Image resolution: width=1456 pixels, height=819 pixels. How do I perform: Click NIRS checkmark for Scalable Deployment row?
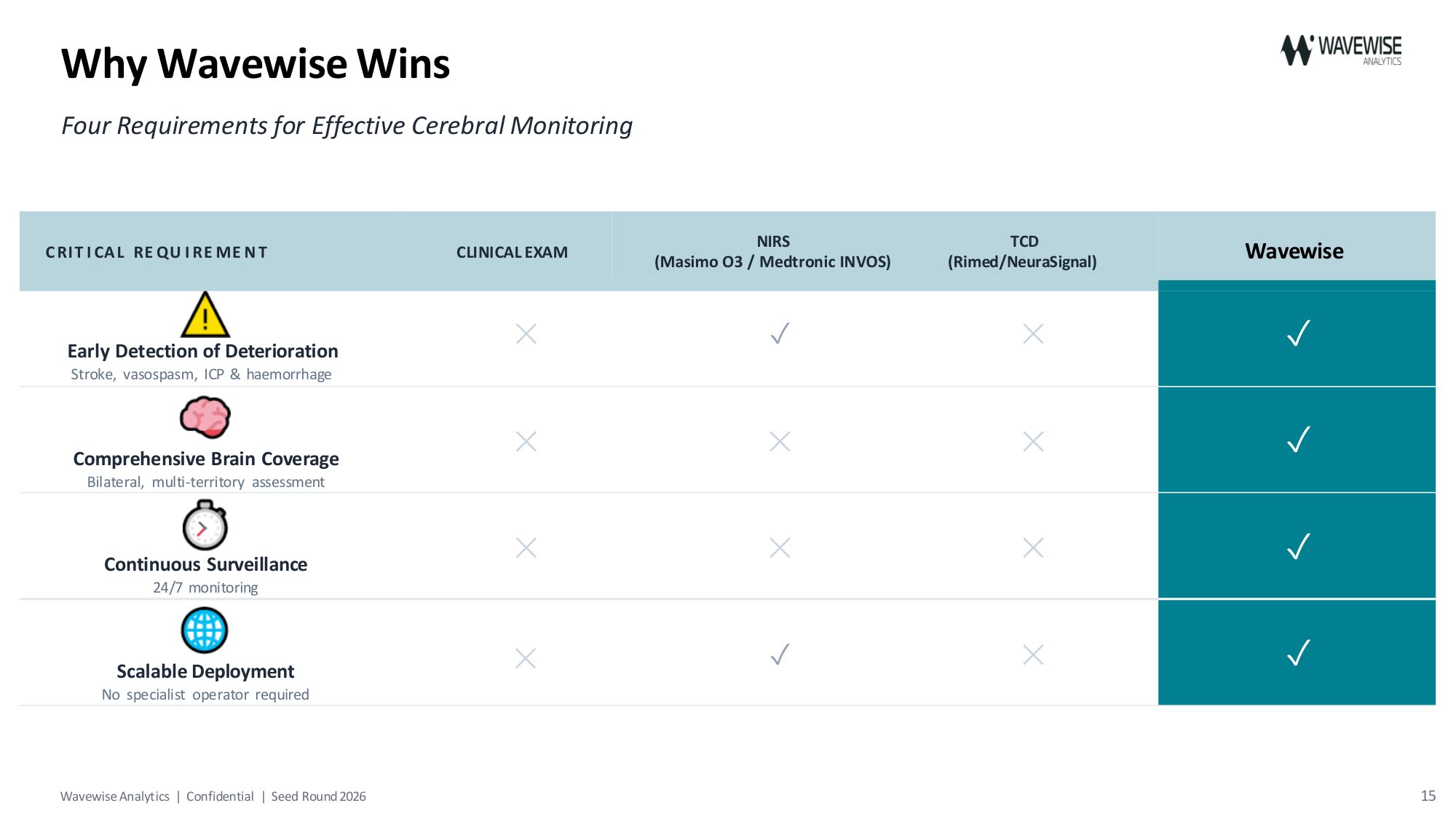click(x=780, y=654)
